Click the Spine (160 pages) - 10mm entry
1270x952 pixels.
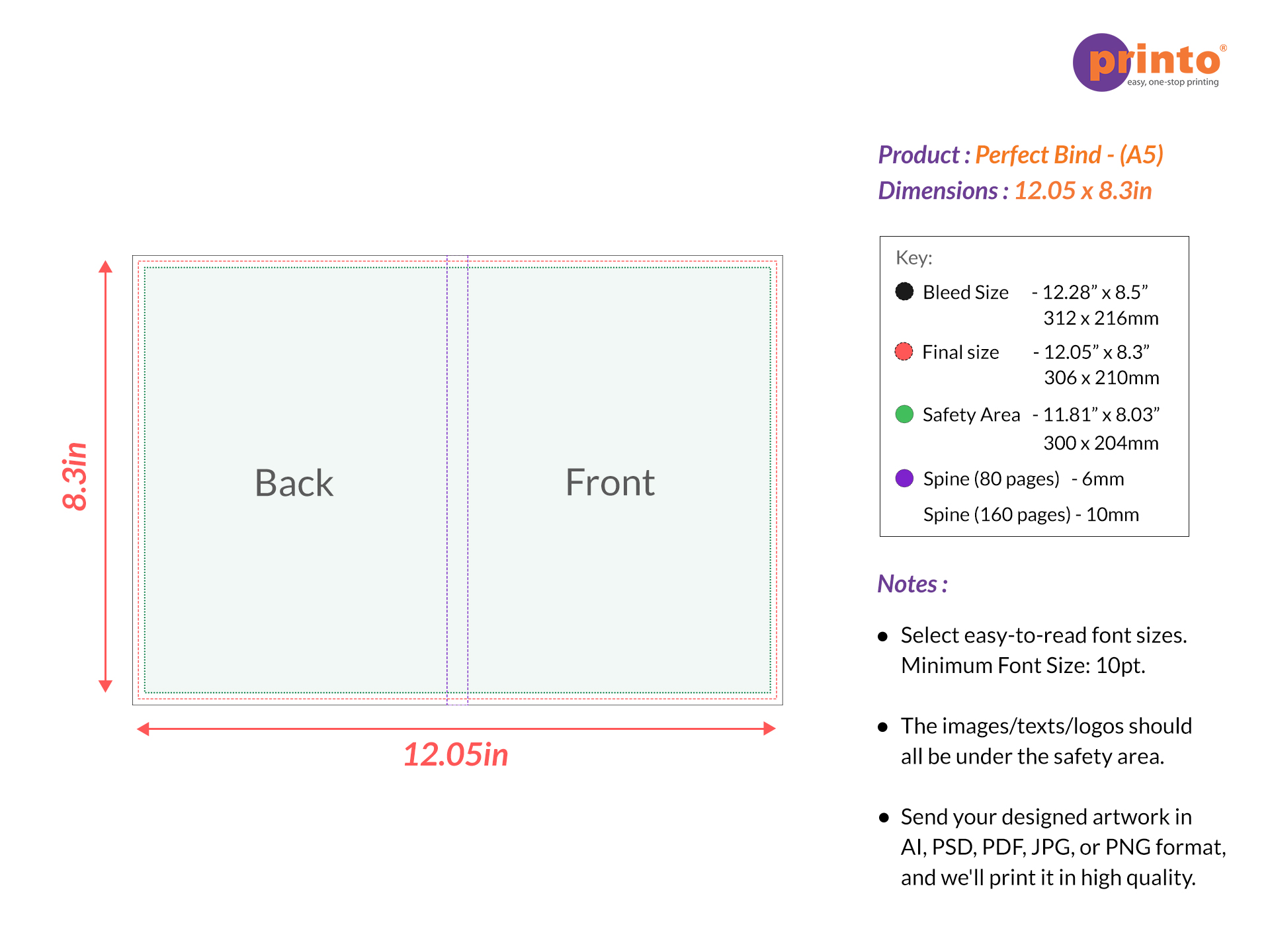(x=1031, y=514)
